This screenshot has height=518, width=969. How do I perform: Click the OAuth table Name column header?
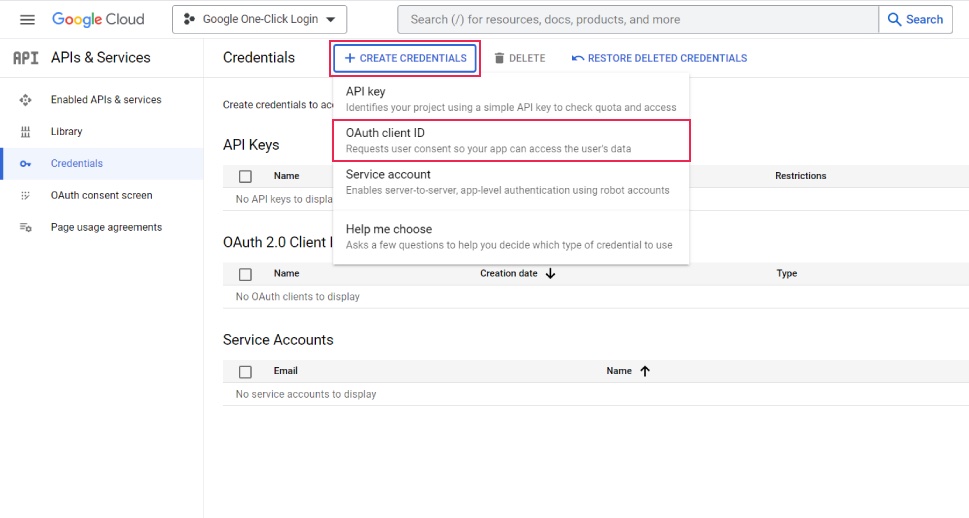(x=287, y=273)
